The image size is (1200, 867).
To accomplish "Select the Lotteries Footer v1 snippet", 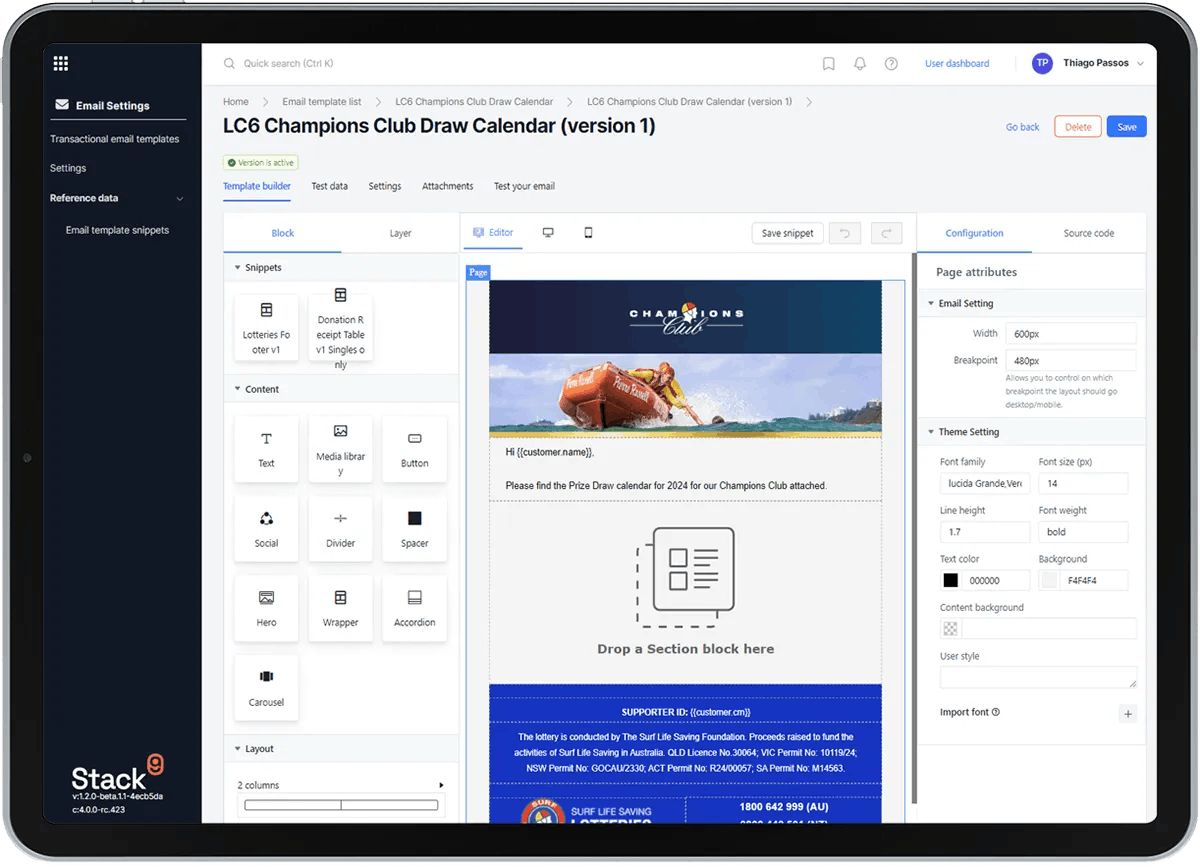I will (x=266, y=326).
